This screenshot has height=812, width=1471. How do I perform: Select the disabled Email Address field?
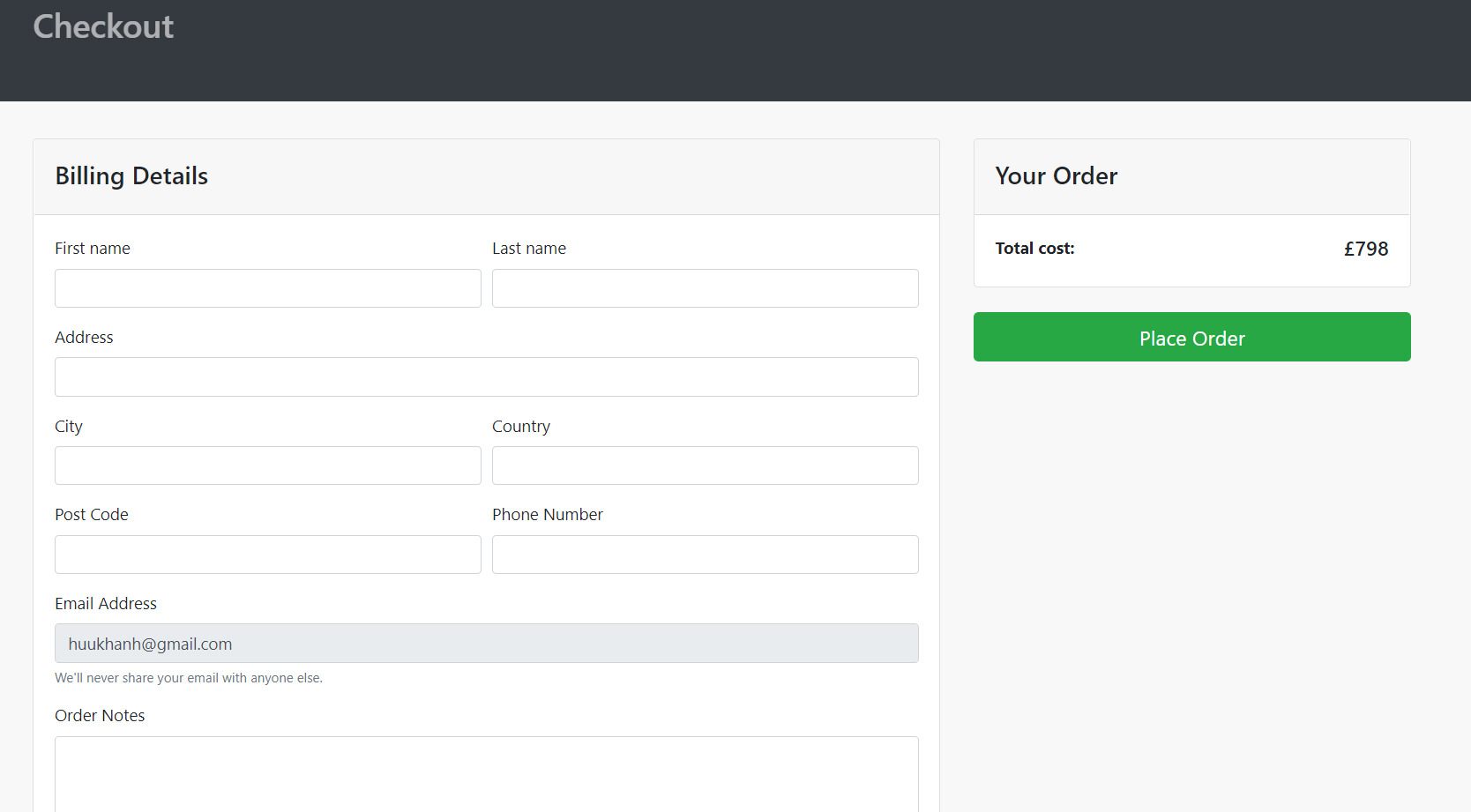click(486, 644)
